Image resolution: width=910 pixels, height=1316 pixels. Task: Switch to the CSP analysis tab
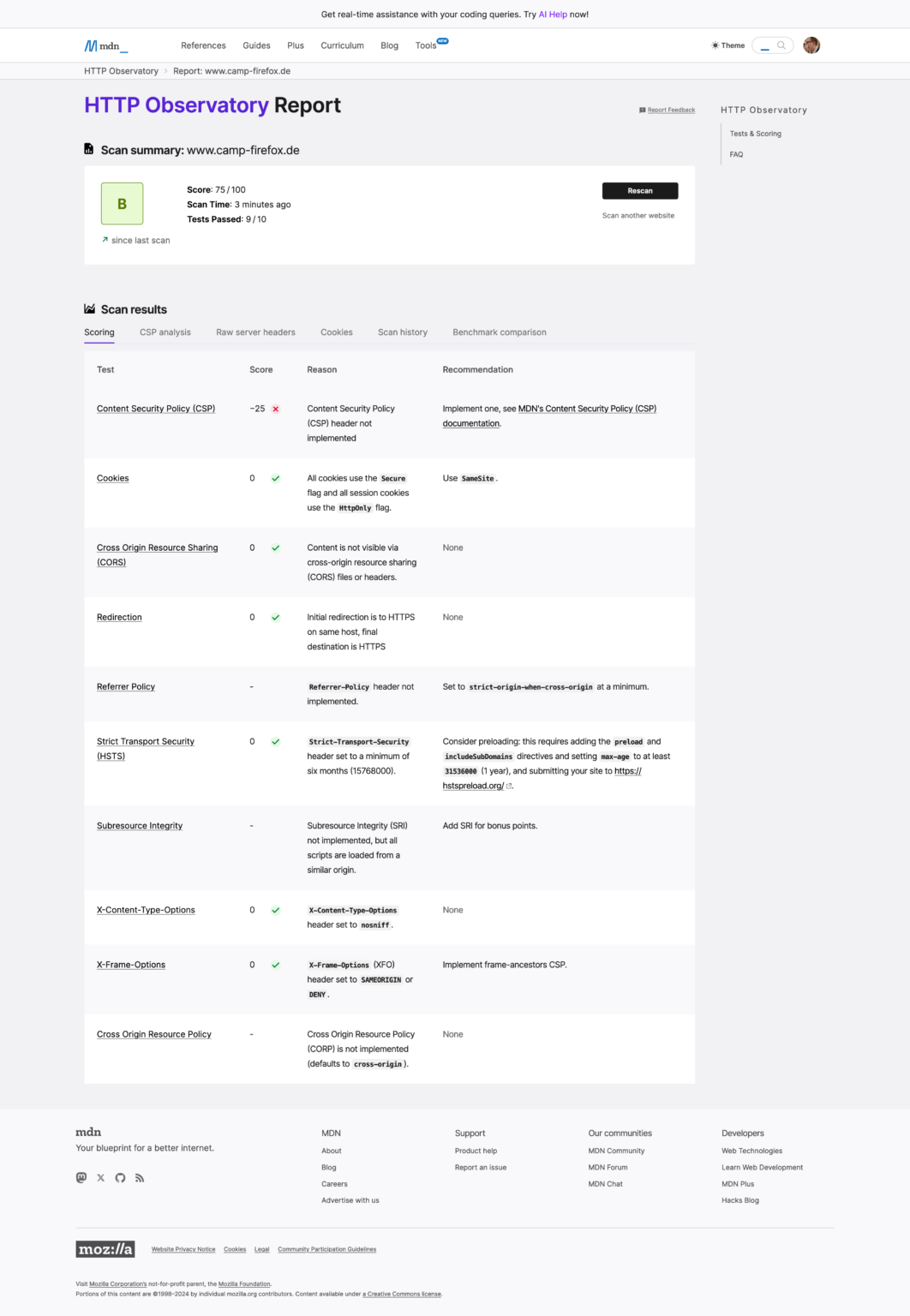coord(165,332)
